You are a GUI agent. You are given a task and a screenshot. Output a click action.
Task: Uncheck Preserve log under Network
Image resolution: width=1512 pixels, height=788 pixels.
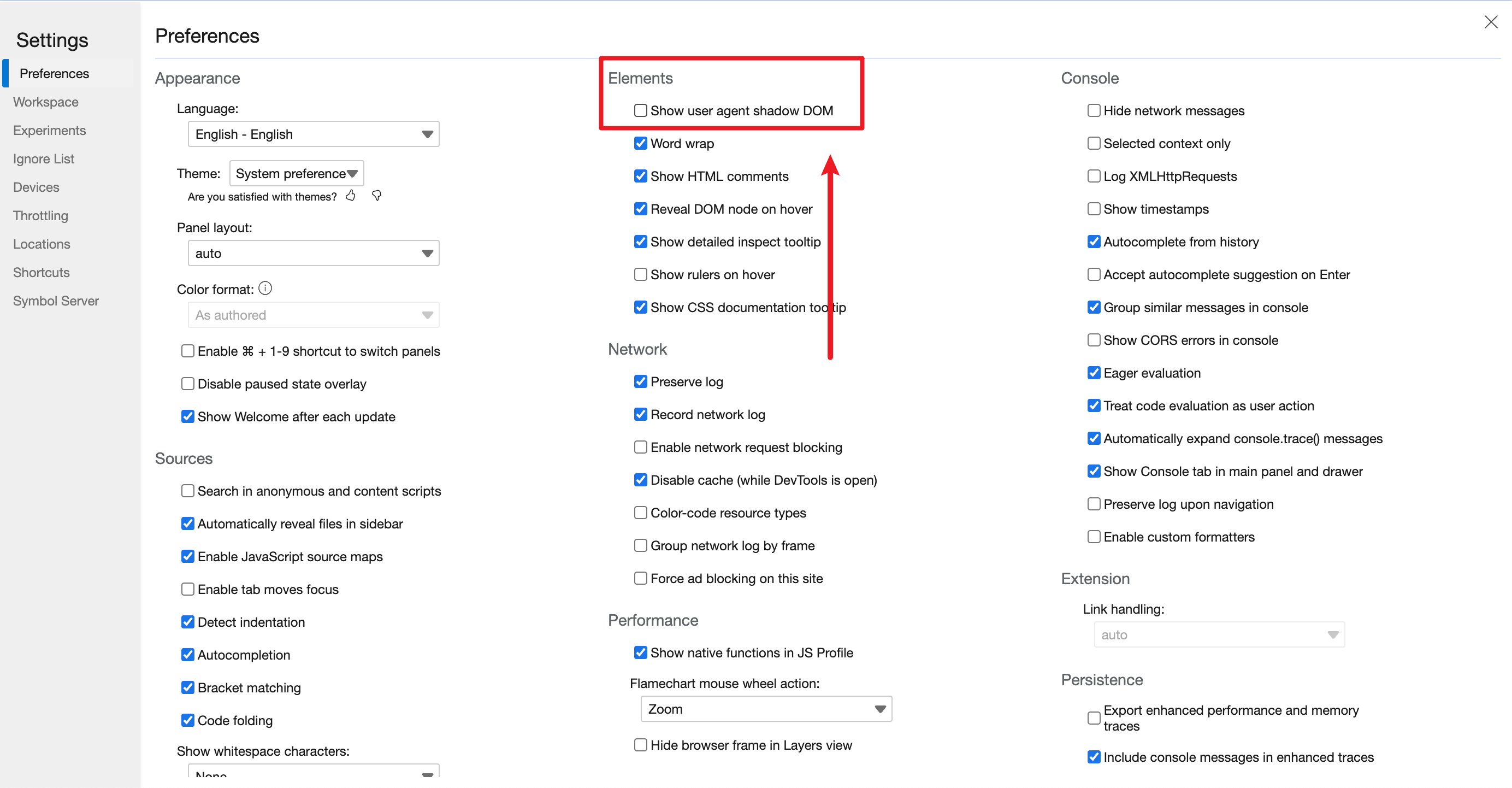coord(640,381)
